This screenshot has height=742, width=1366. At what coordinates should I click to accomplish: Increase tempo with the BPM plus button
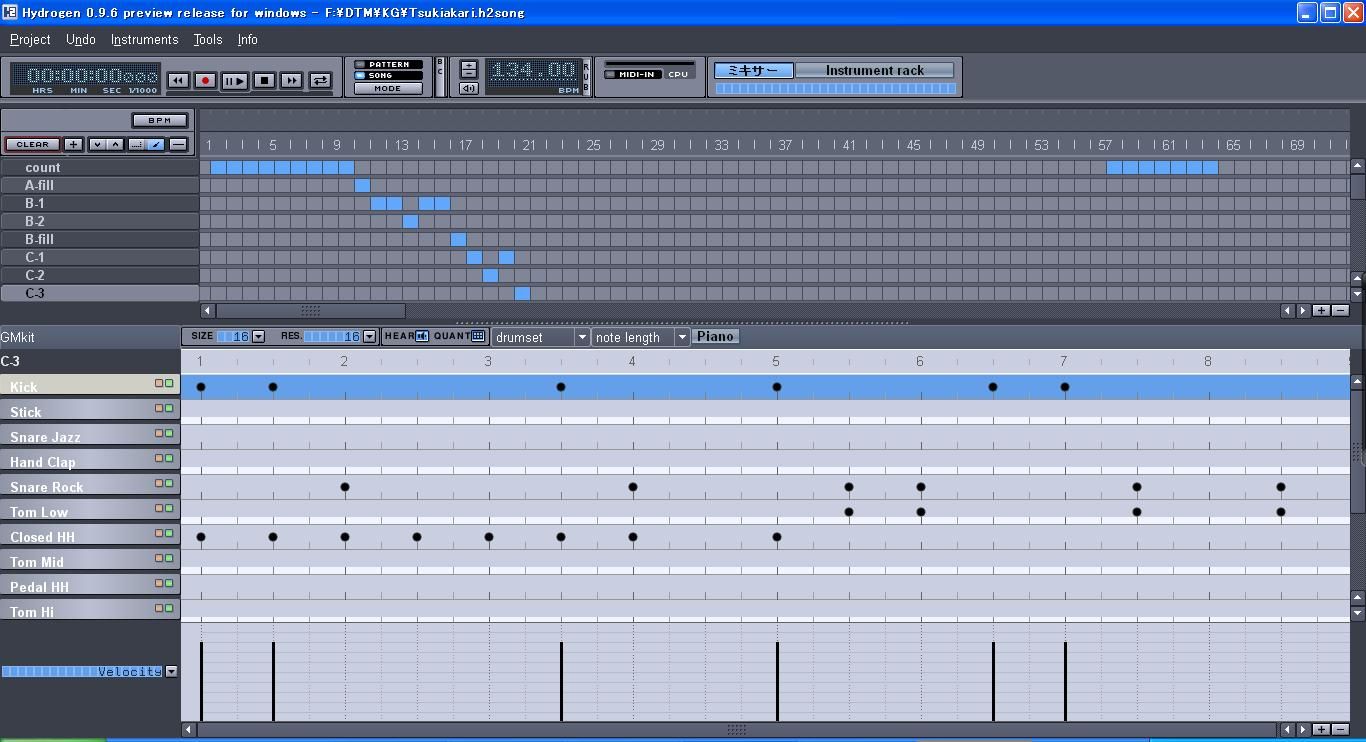pos(468,66)
